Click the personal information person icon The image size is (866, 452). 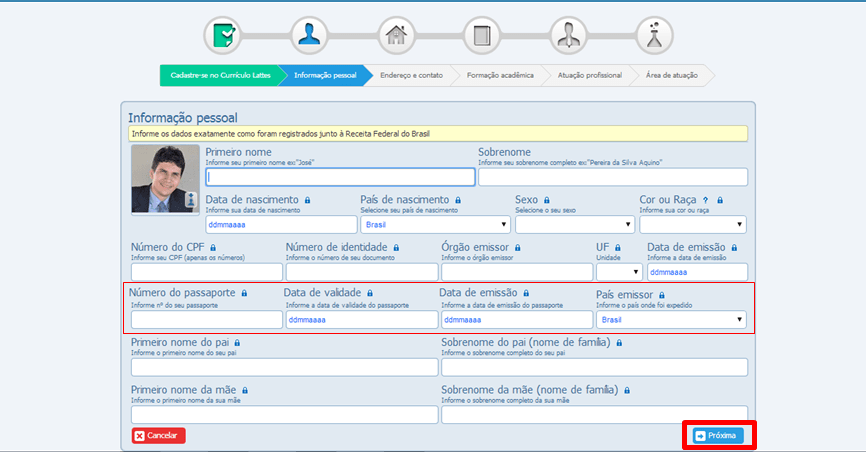(310, 36)
